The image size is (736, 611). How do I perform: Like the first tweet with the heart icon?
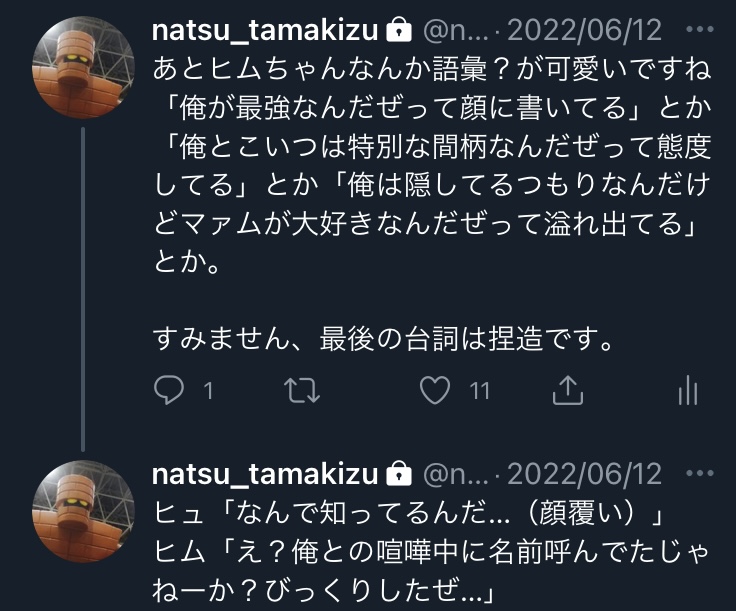434,391
